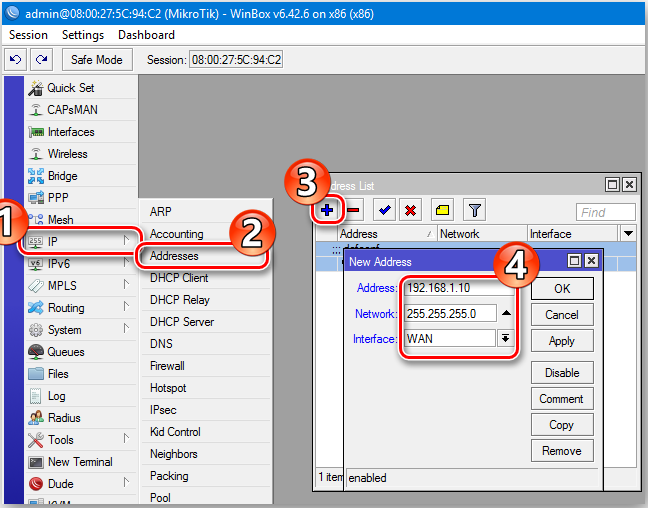The width and height of the screenshot is (648, 508).
Task: Sort by the Address column header
Action: (x=387, y=234)
